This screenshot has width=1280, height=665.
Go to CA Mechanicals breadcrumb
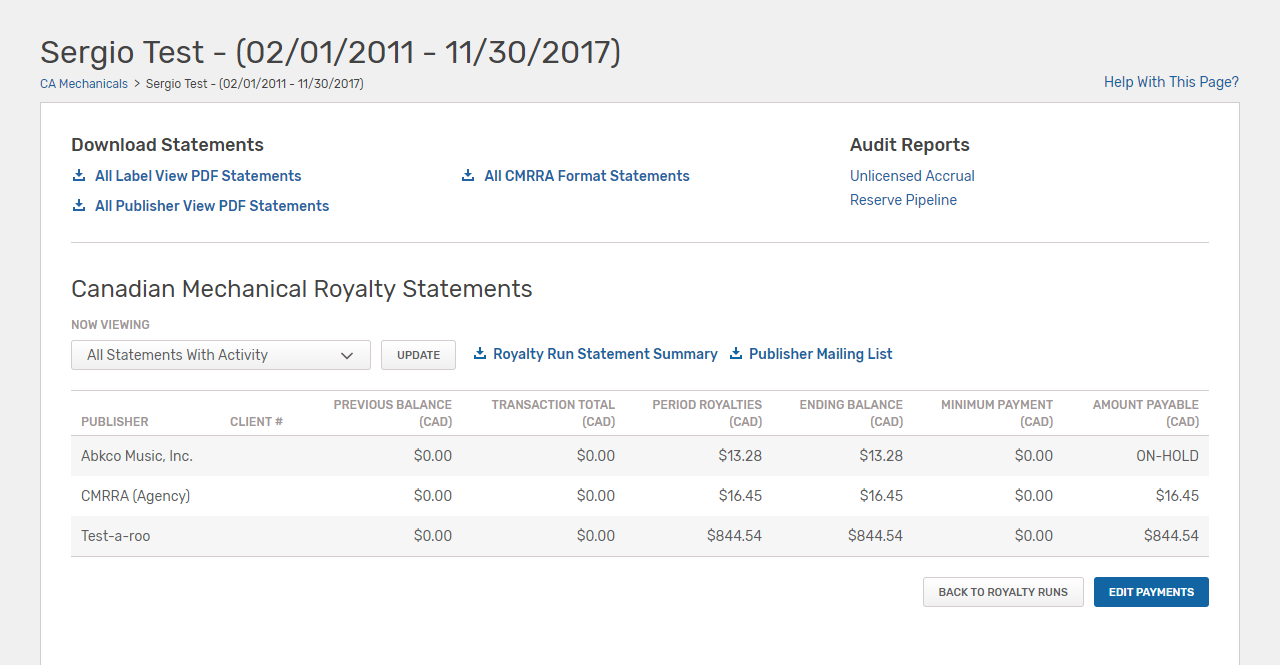pos(84,84)
